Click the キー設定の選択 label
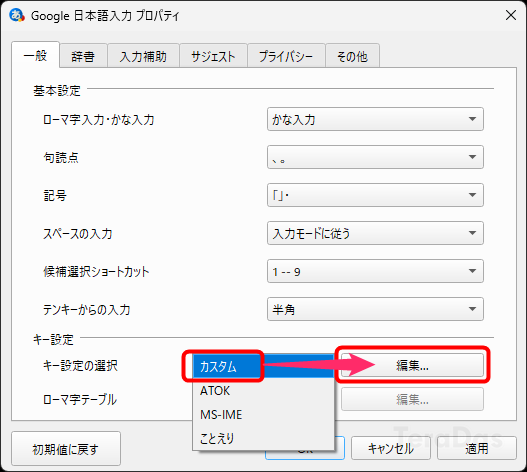The height and width of the screenshot is (472, 527). pyautogui.click(x=80, y=365)
